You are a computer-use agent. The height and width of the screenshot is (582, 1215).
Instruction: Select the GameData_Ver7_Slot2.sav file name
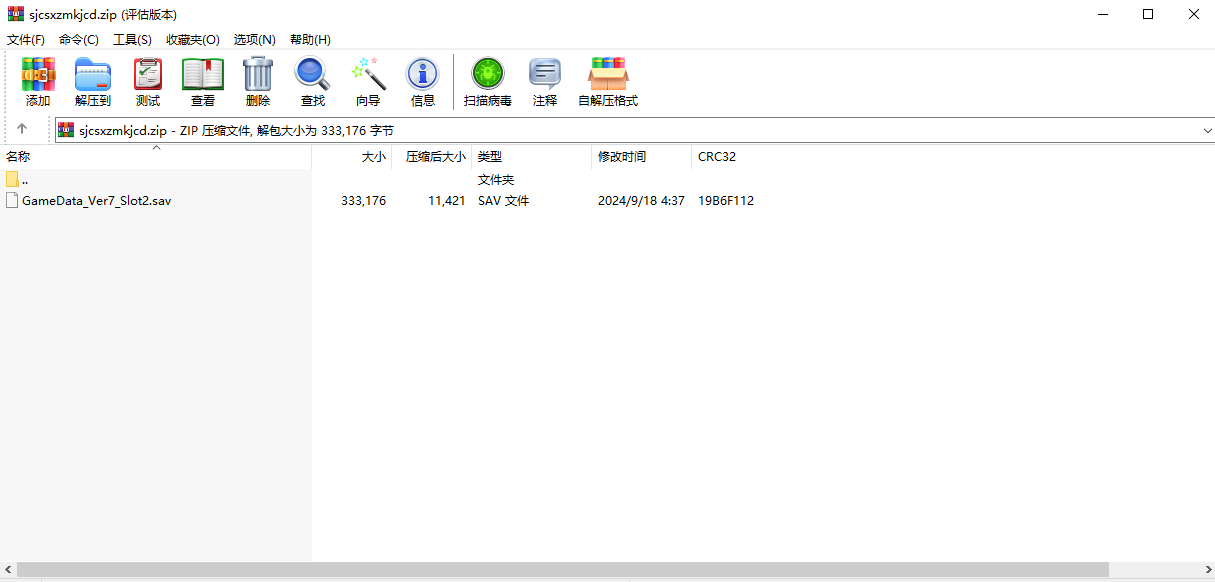click(x=97, y=200)
